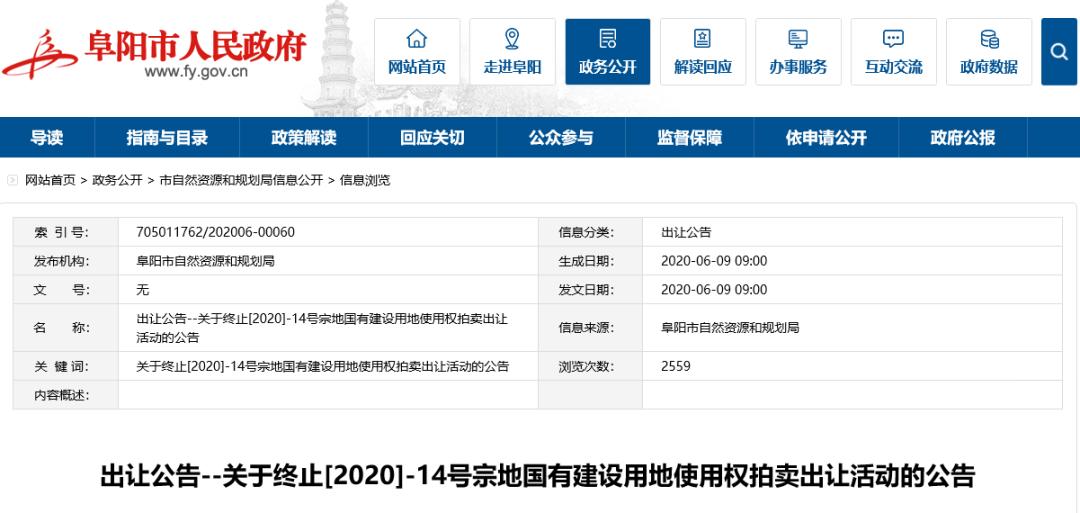Click the 出让公告 category value
This screenshot has height=513, width=1080.
[x=685, y=232]
